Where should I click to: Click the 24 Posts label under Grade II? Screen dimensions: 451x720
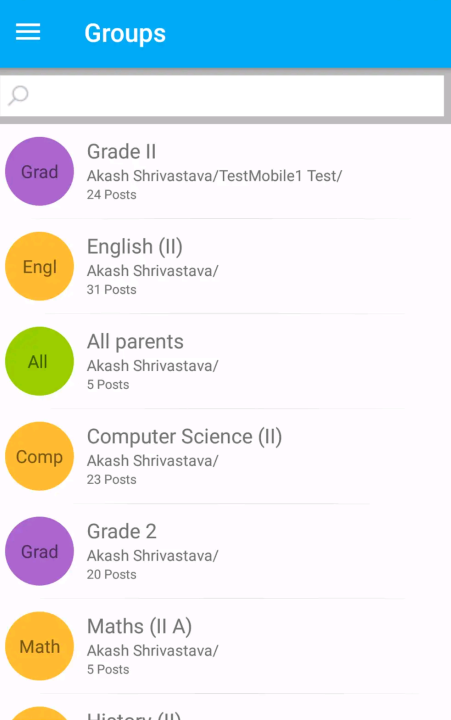[x=112, y=195]
